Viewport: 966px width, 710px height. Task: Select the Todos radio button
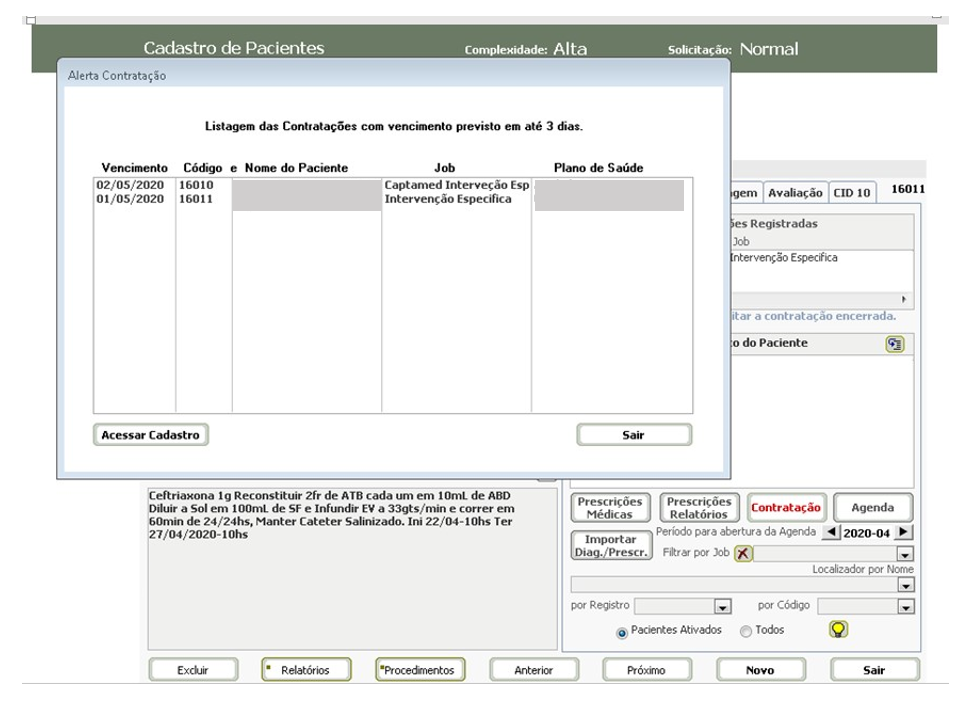746,632
